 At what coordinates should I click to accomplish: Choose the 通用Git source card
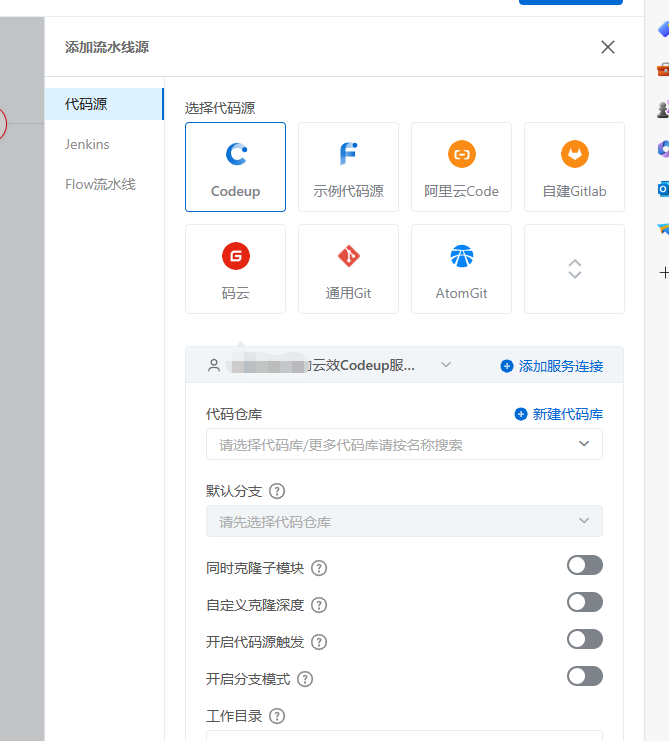(x=348, y=269)
